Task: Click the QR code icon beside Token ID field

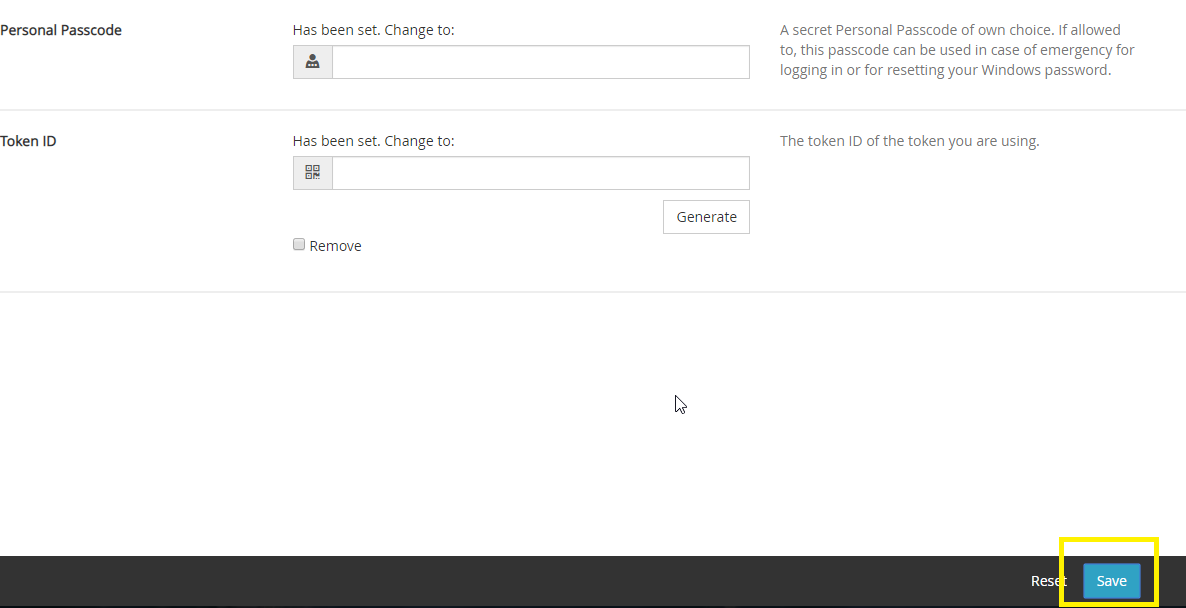Action: (312, 173)
